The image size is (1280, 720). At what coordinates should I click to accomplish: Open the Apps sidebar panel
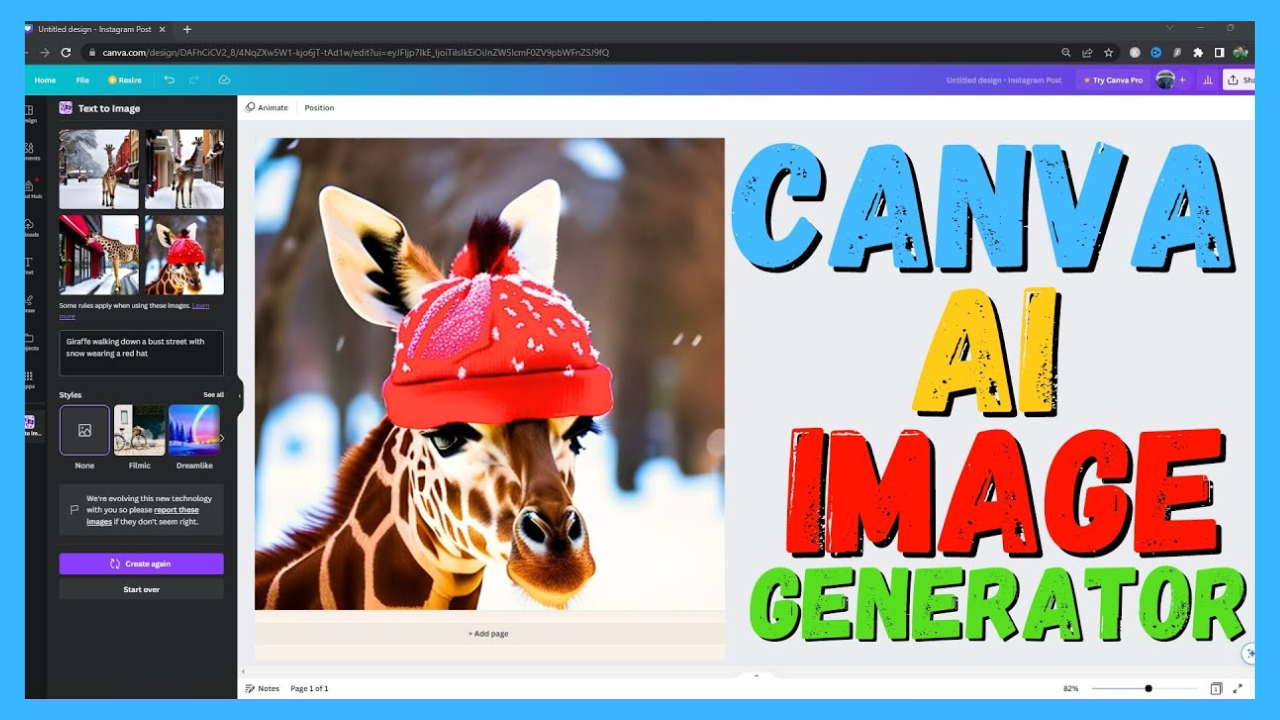[29, 379]
